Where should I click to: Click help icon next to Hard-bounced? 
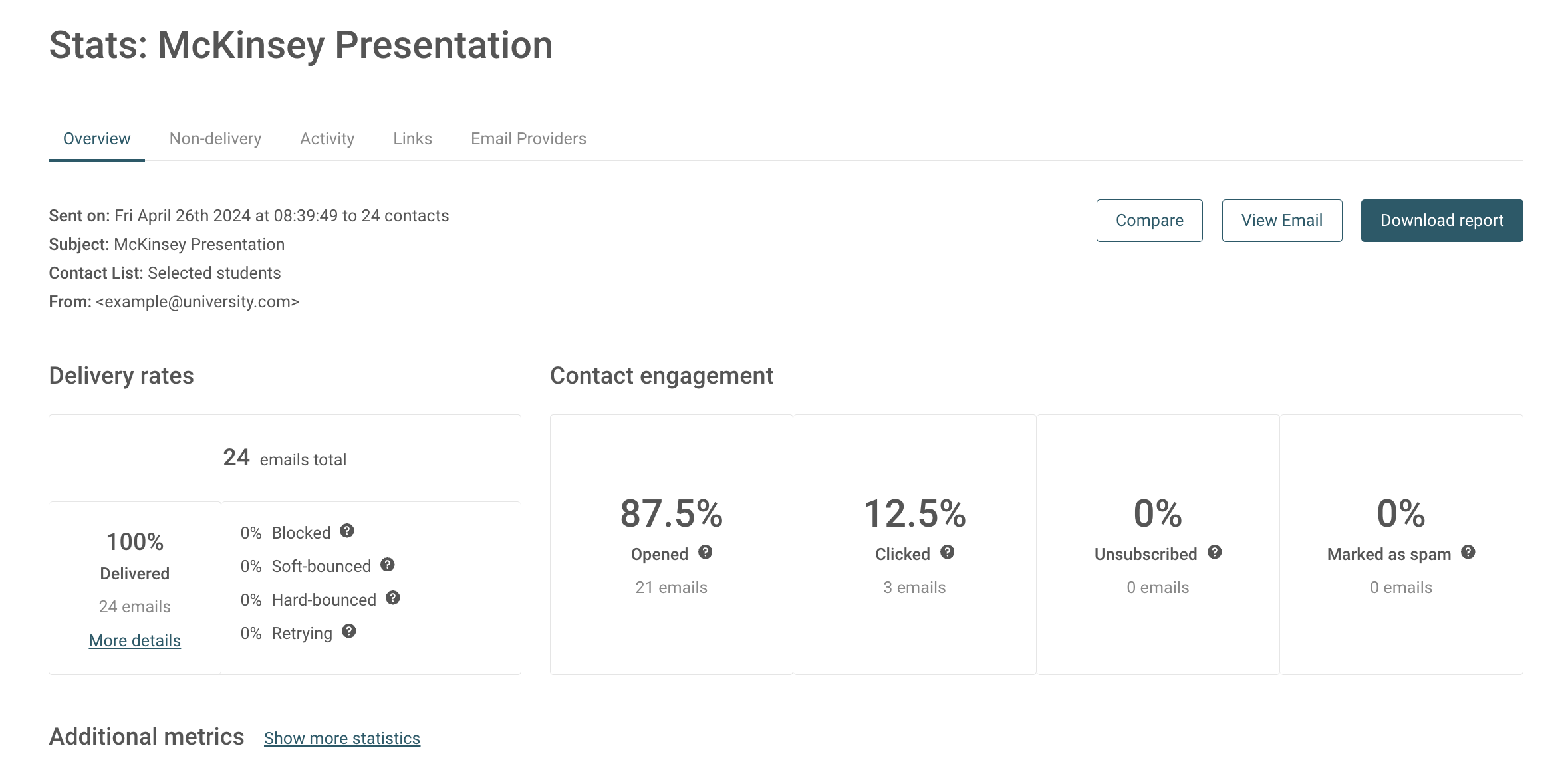click(393, 598)
